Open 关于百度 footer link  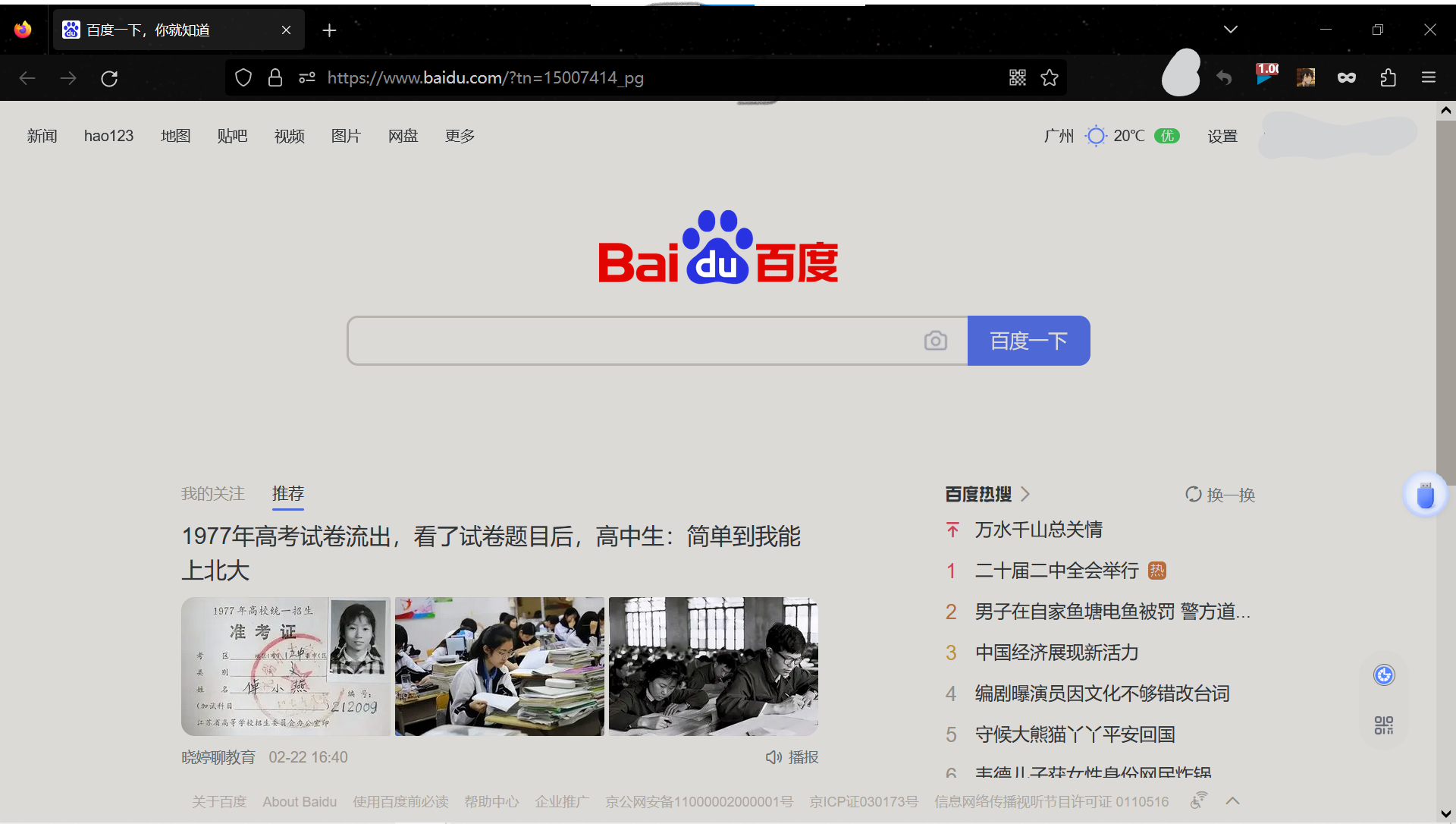(219, 802)
